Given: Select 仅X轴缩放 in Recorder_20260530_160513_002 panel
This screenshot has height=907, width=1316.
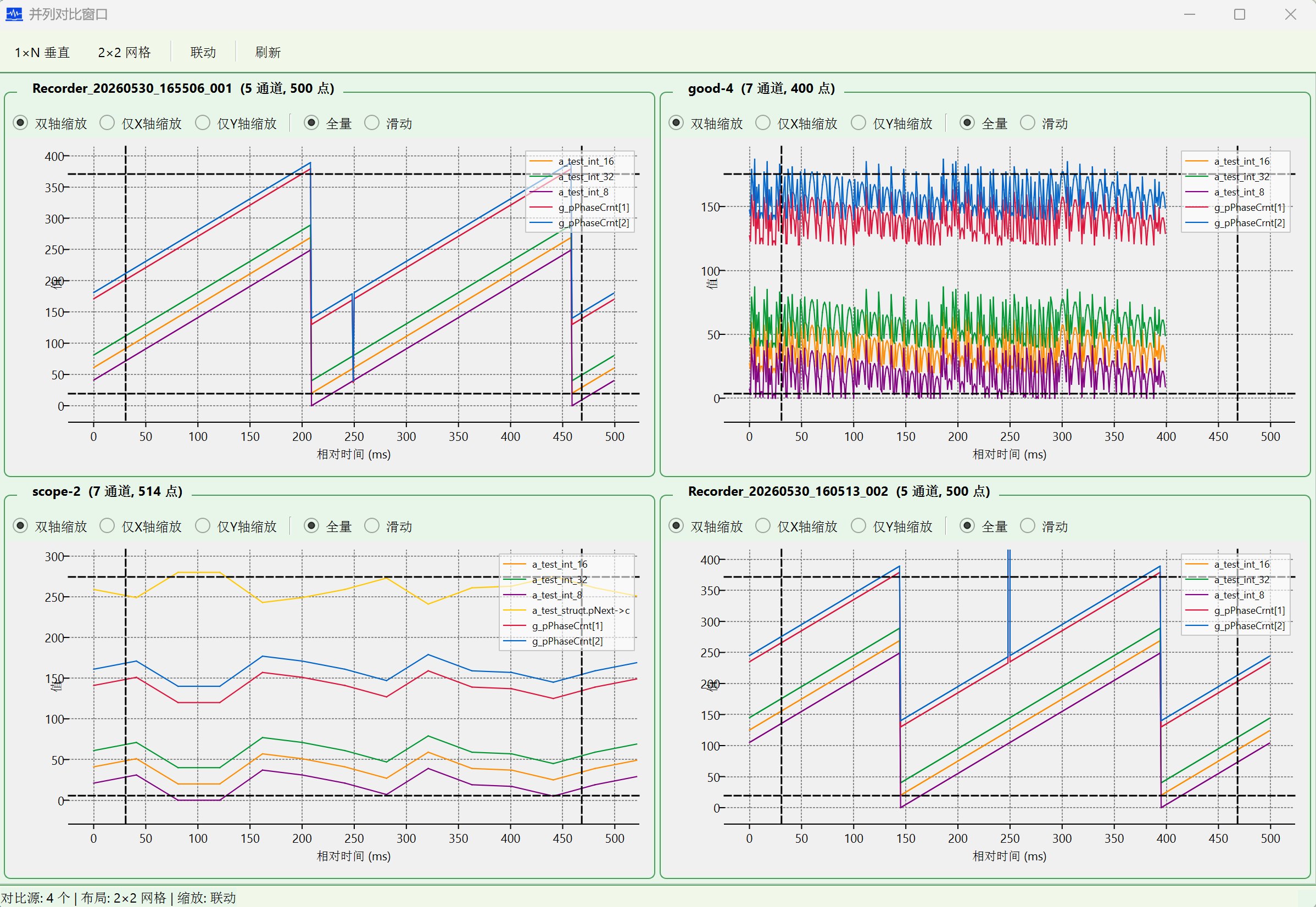Looking at the screenshot, I should [796, 526].
